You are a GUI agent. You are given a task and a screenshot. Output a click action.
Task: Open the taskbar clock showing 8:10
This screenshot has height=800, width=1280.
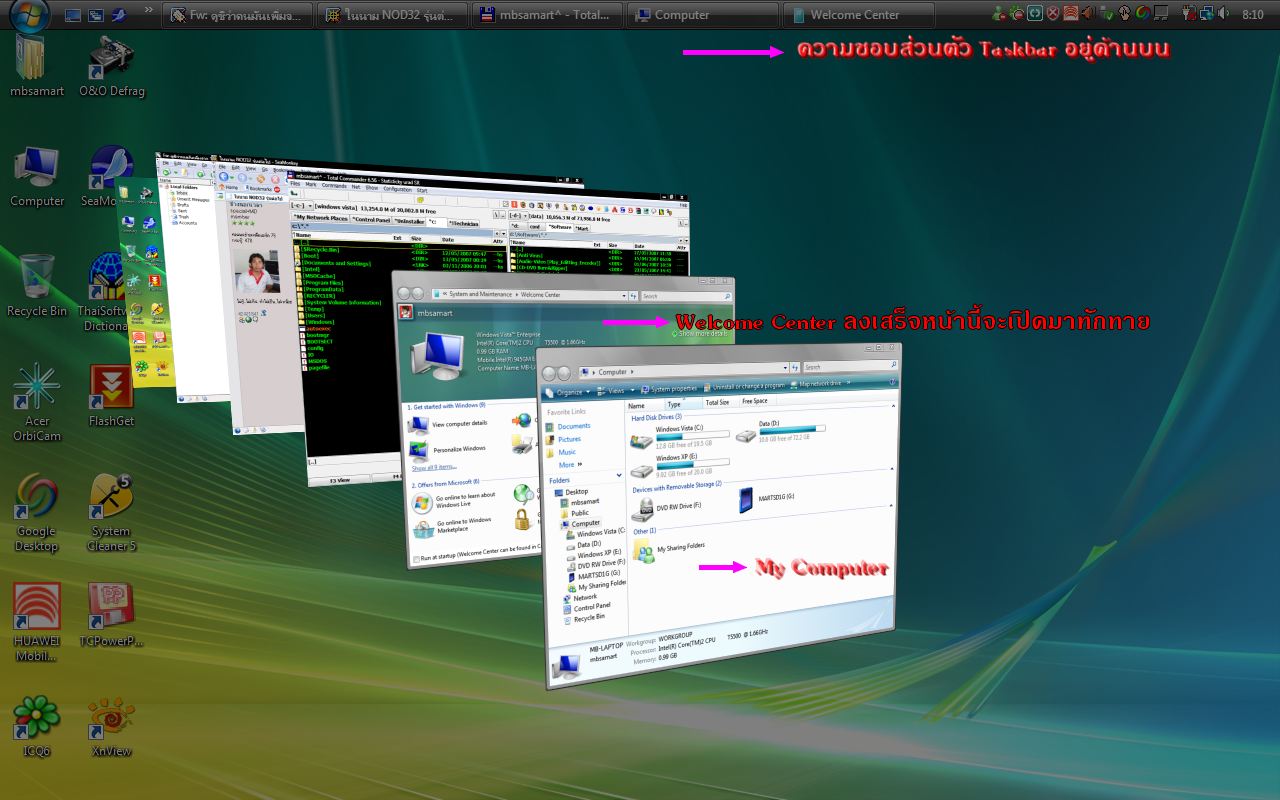(x=1252, y=15)
